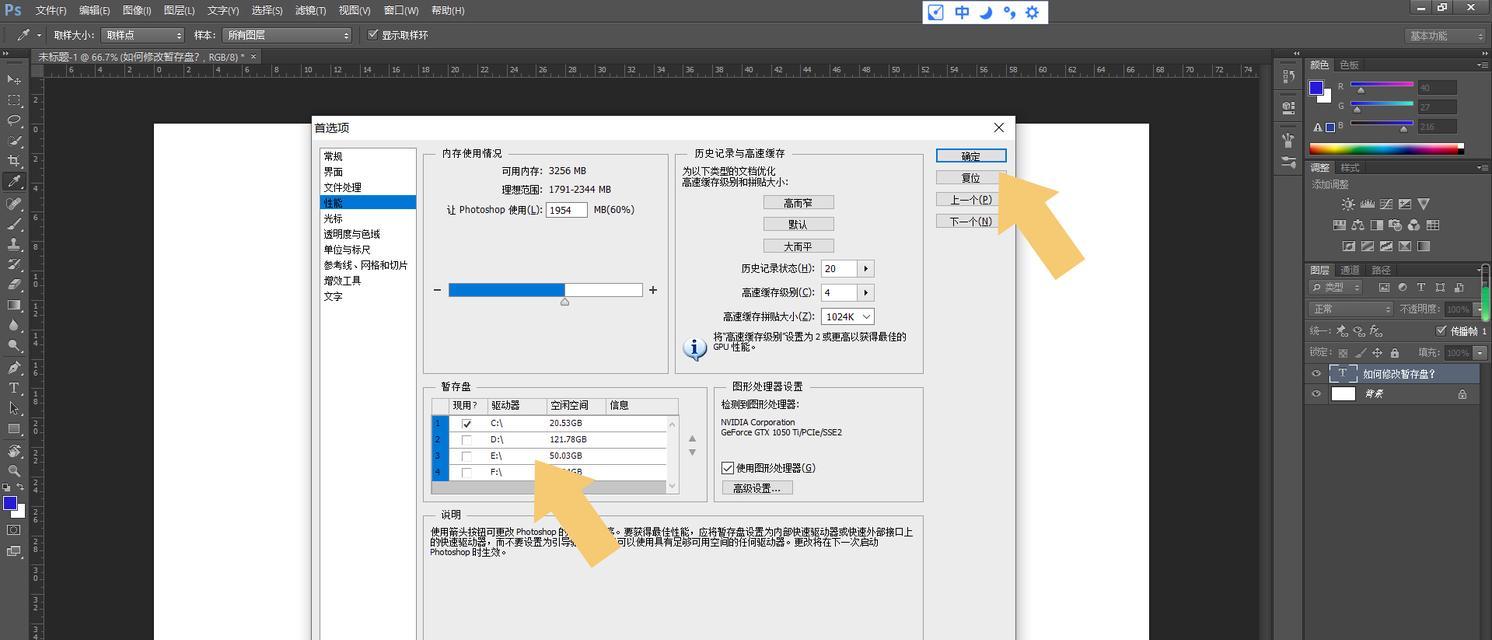The width and height of the screenshot is (1492, 640).
Task: Select the Brush tool
Action: (x=14, y=223)
